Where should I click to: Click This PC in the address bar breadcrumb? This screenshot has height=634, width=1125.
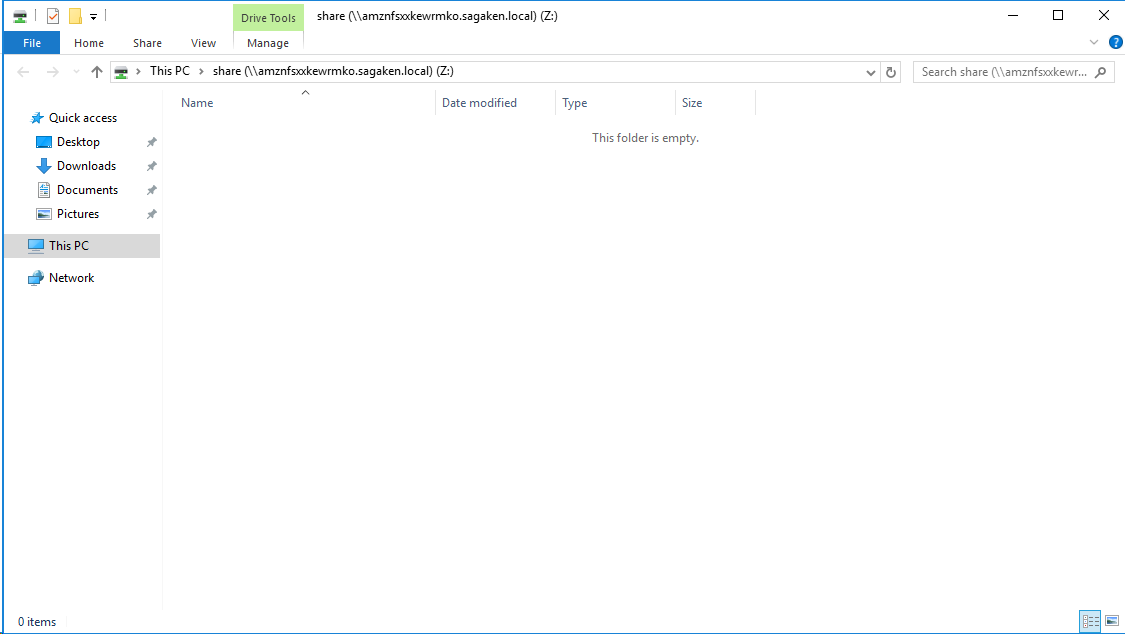point(170,71)
